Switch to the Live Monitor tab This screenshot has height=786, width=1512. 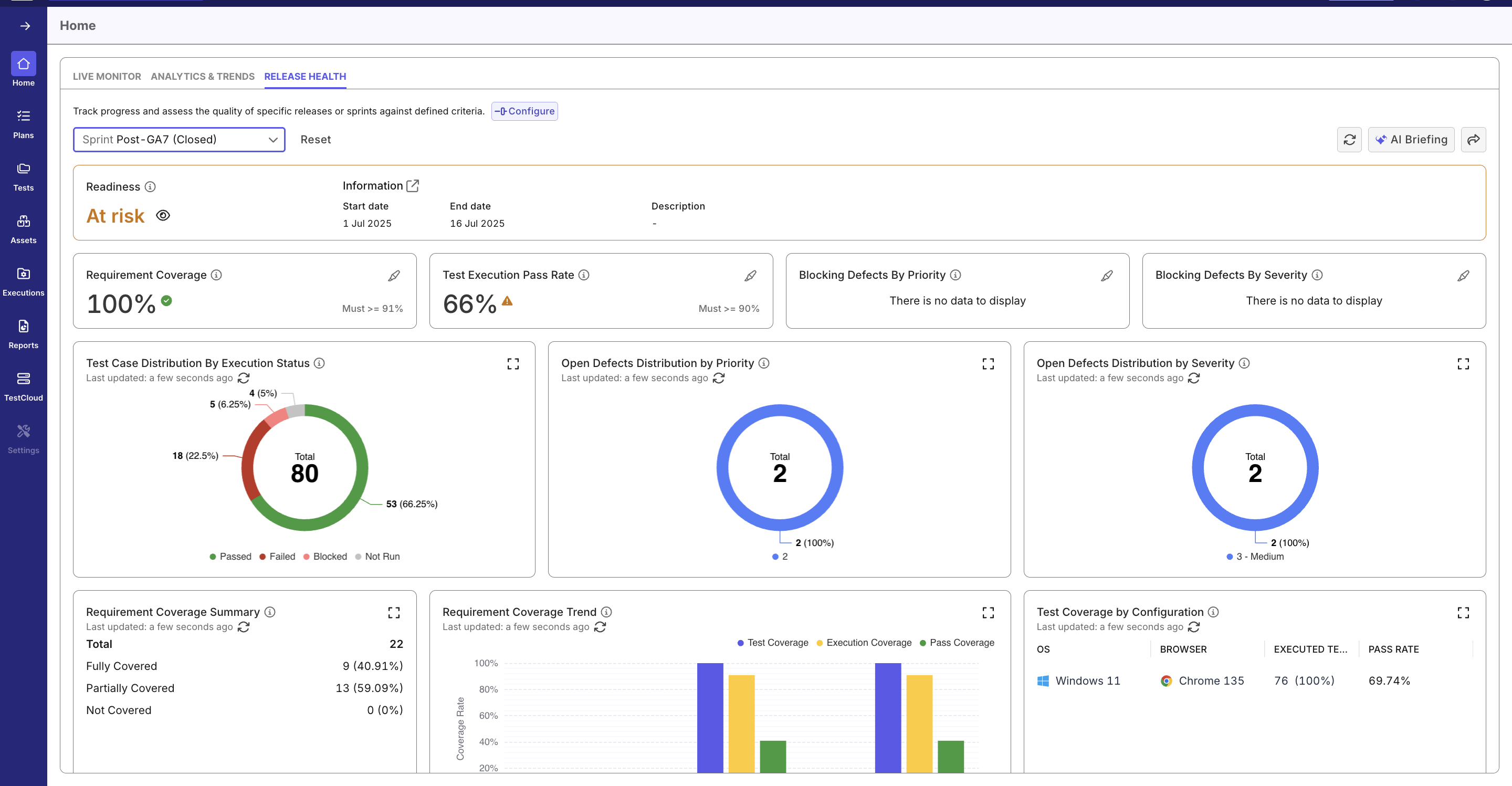pyautogui.click(x=106, y=76)
